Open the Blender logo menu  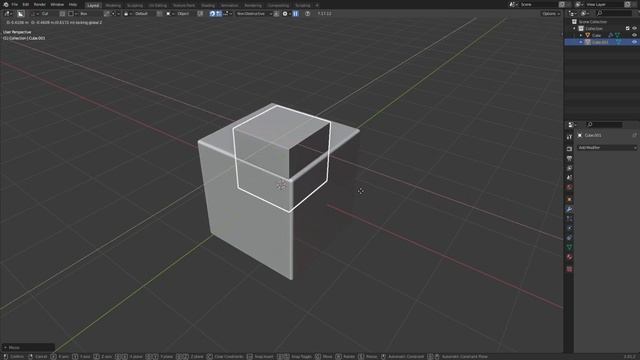(6, 4)
